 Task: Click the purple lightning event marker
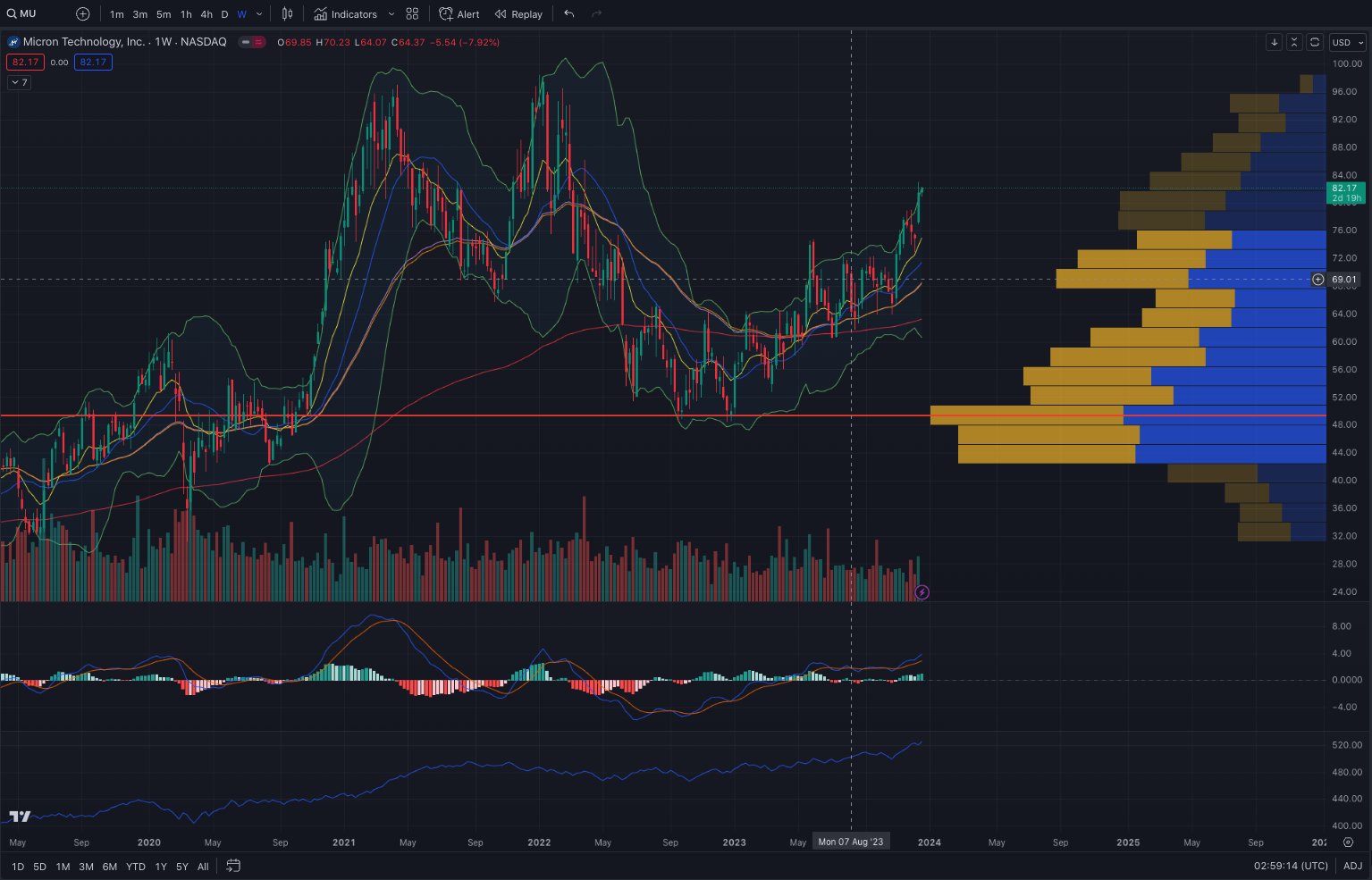click(x=922, y=591)
